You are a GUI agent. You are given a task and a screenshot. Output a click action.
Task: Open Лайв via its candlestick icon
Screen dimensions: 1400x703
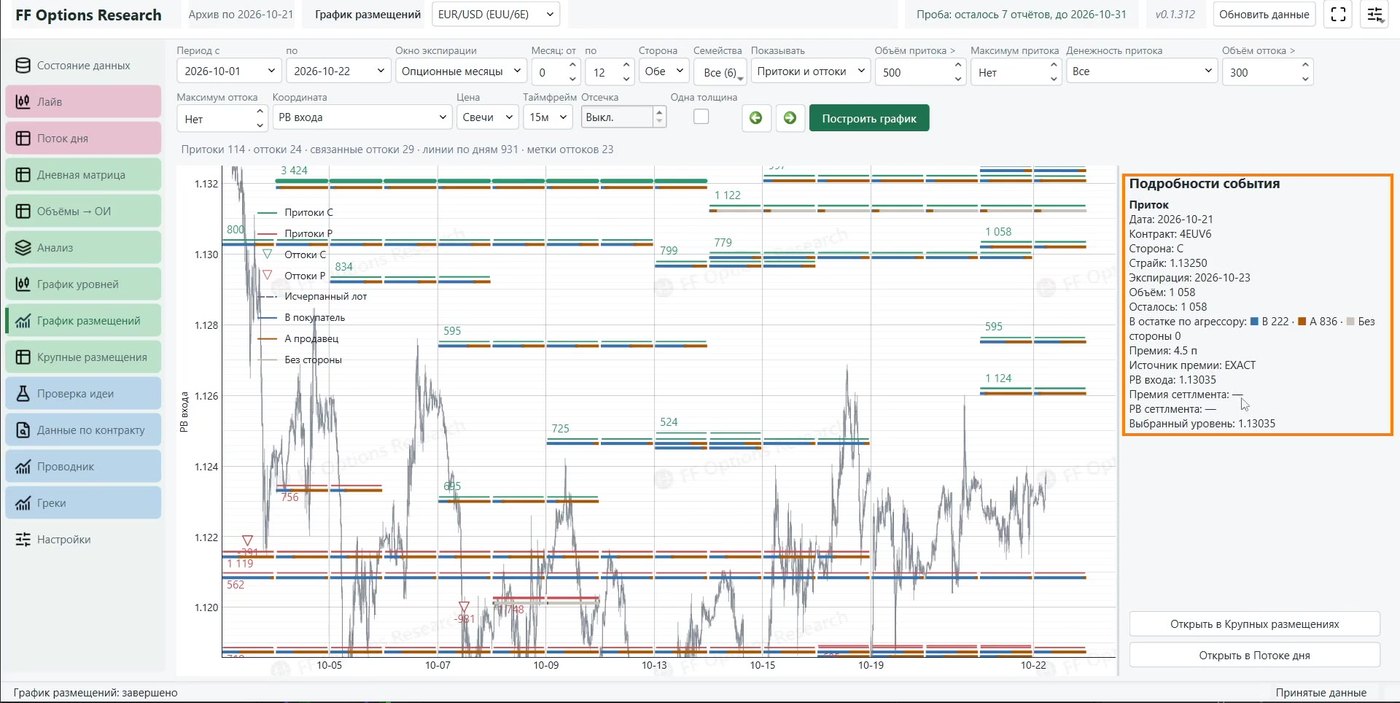(22, 102)
